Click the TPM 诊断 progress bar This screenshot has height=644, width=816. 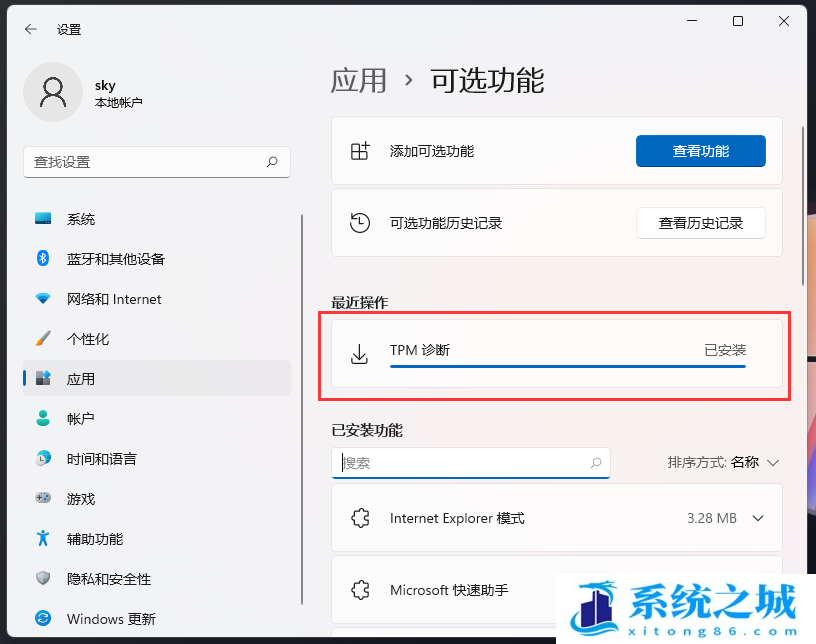[x=567, y=366]
